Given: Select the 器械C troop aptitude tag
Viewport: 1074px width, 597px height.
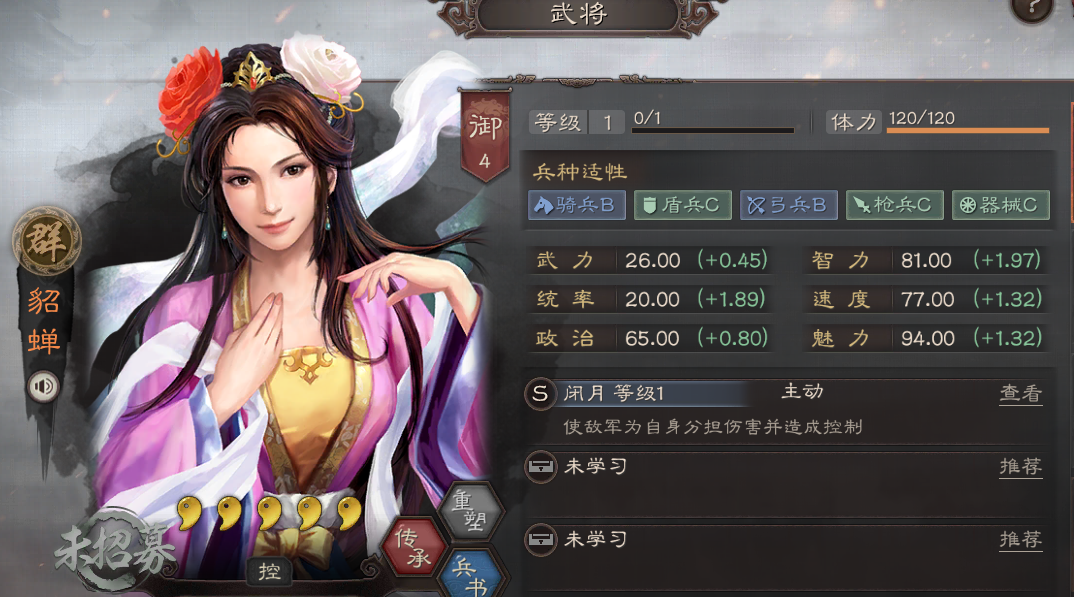Looking at the screenshot, I should coord(1001,205).
